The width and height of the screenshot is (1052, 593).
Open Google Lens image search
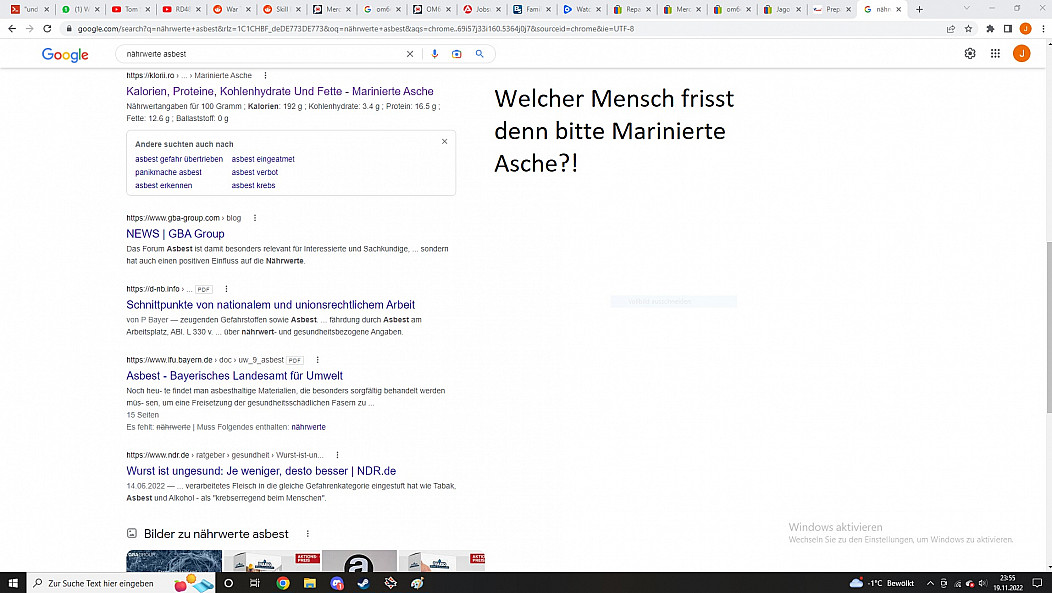456,54
